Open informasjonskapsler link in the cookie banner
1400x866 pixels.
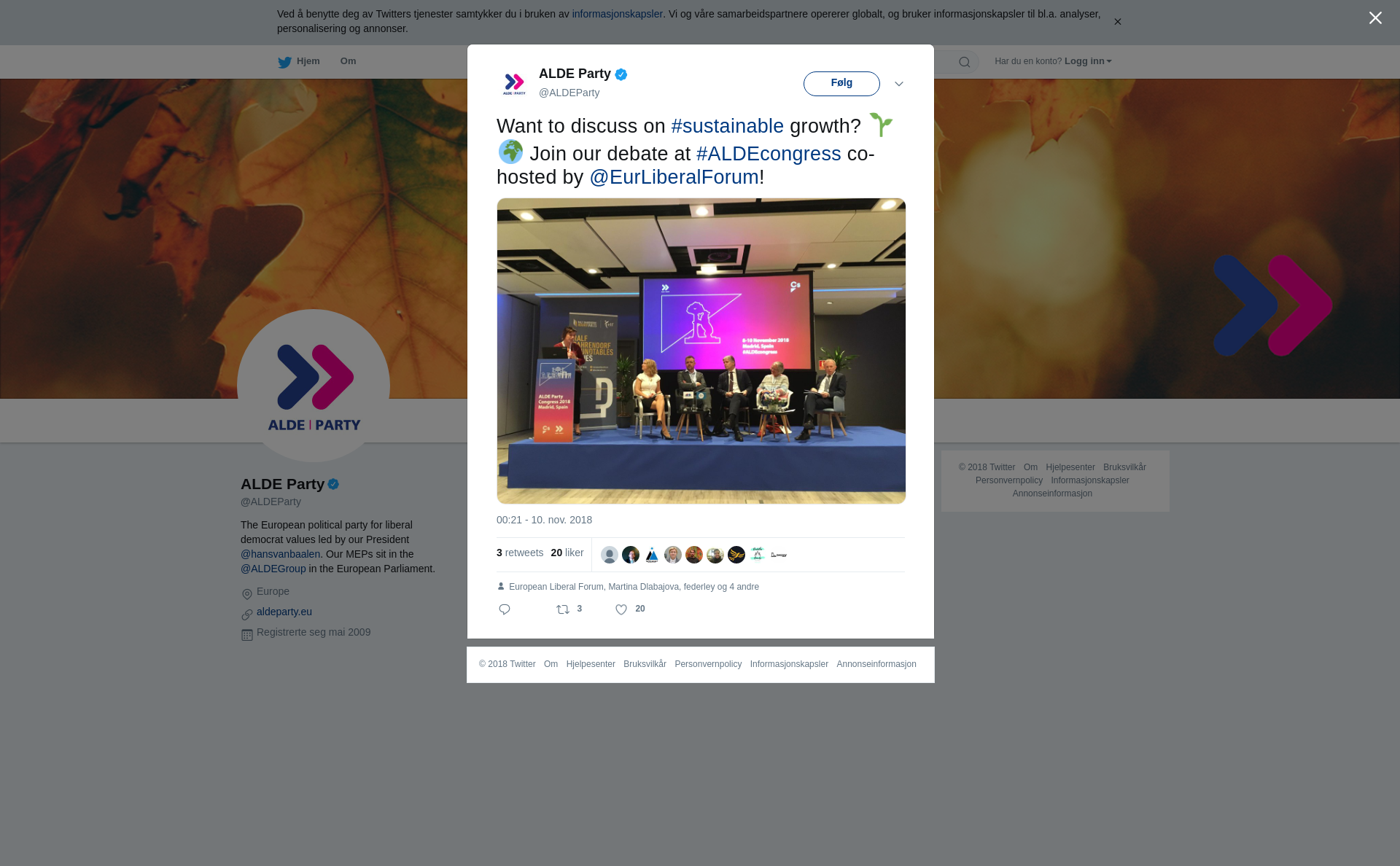click(x=617, y=14)
